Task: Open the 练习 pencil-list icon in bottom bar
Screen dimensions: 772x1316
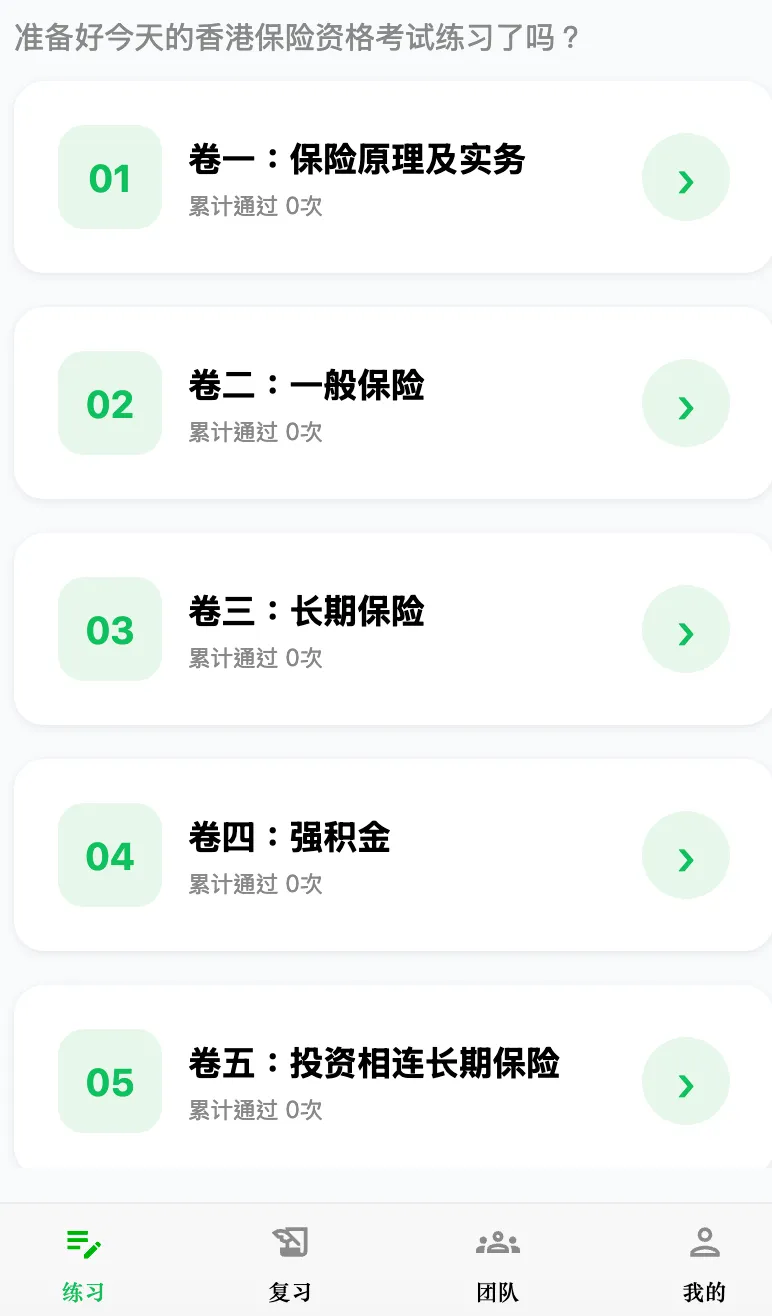Action: (x=84, y=1243)
